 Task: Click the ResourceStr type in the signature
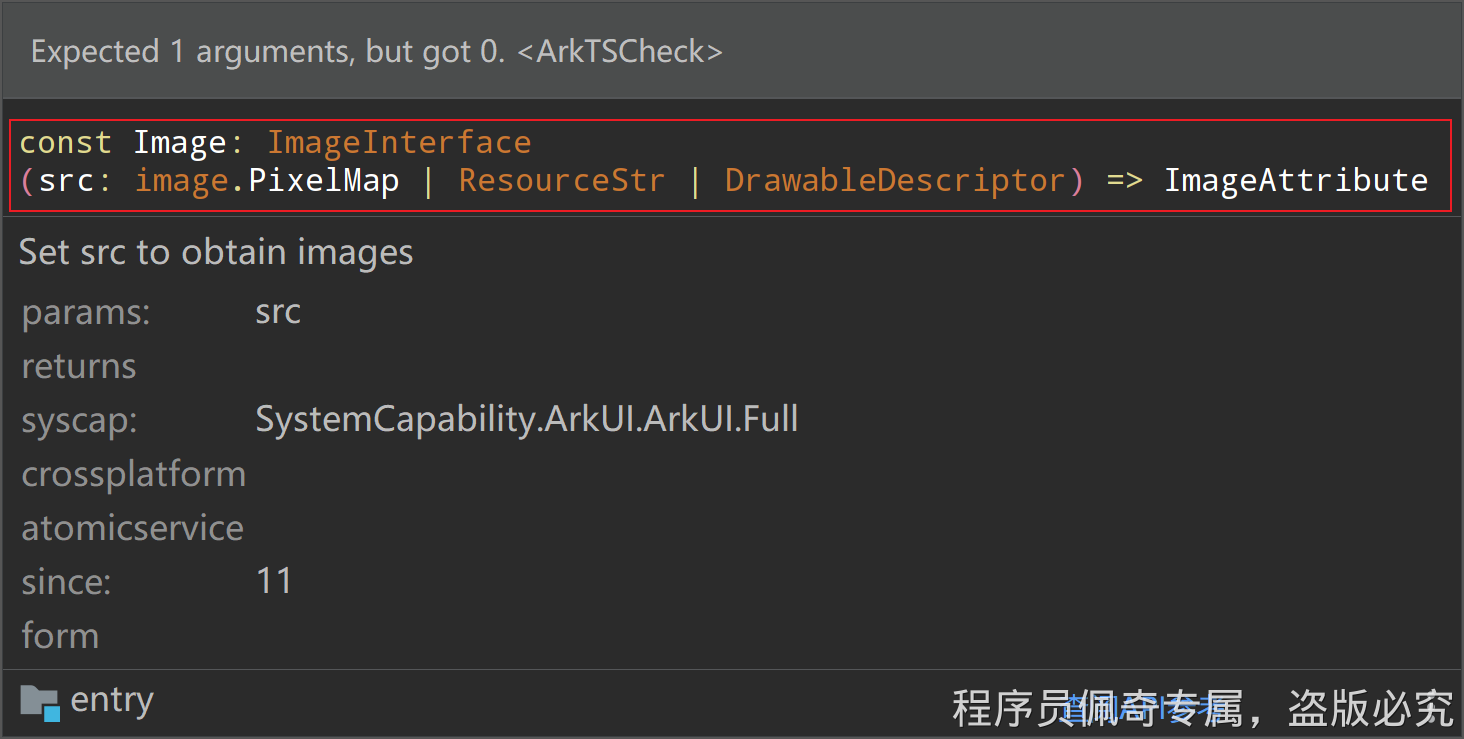(561, 180)
